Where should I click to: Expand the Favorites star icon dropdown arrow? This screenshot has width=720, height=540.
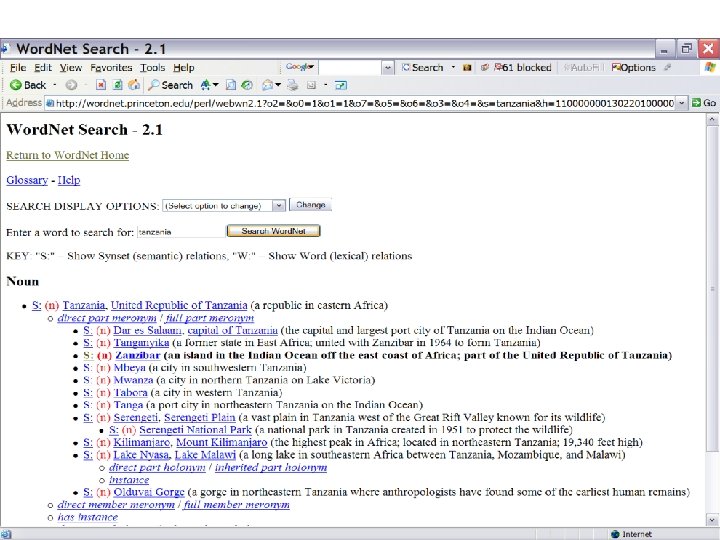point(215,85)
